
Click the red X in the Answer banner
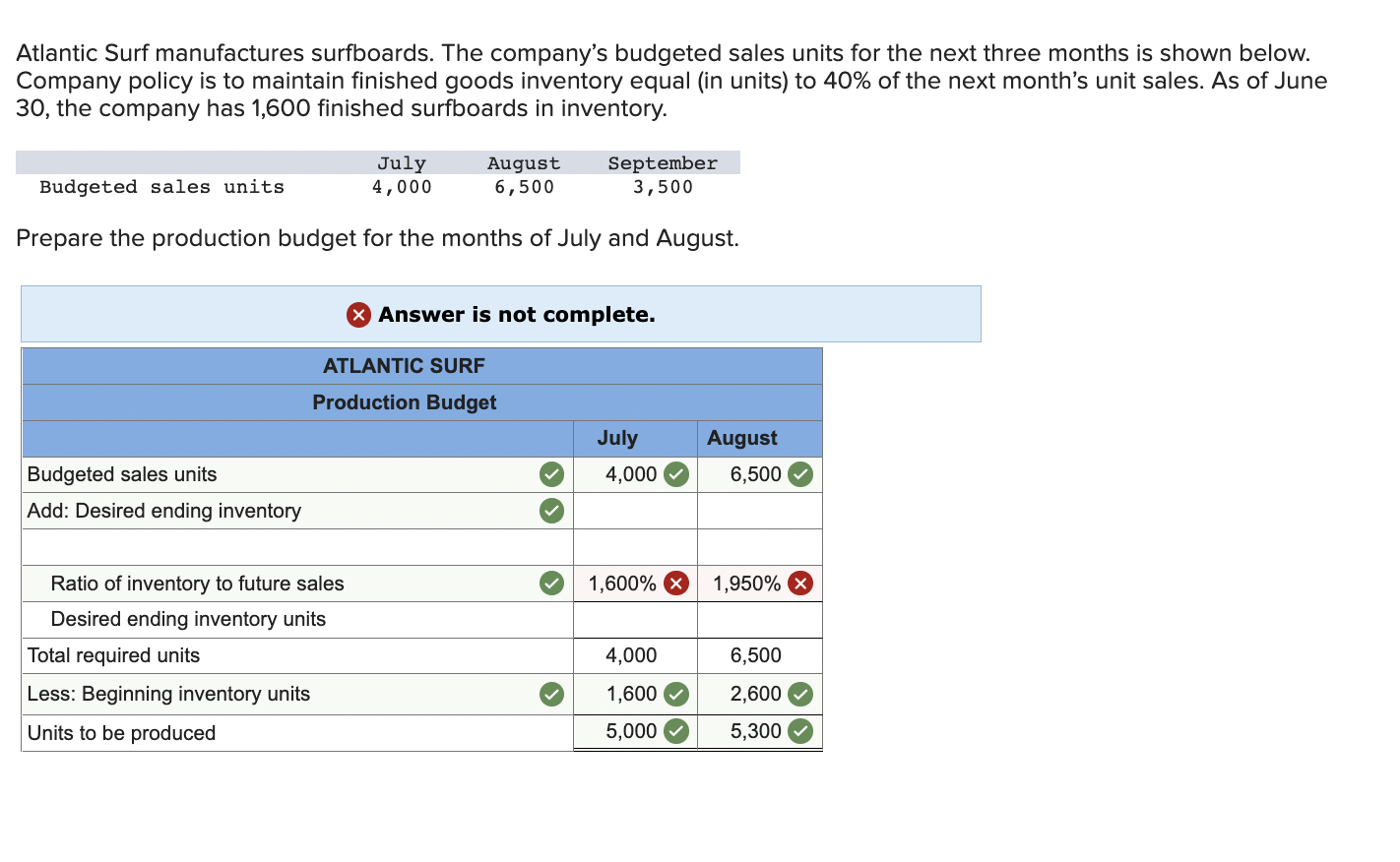coord(356,315)
